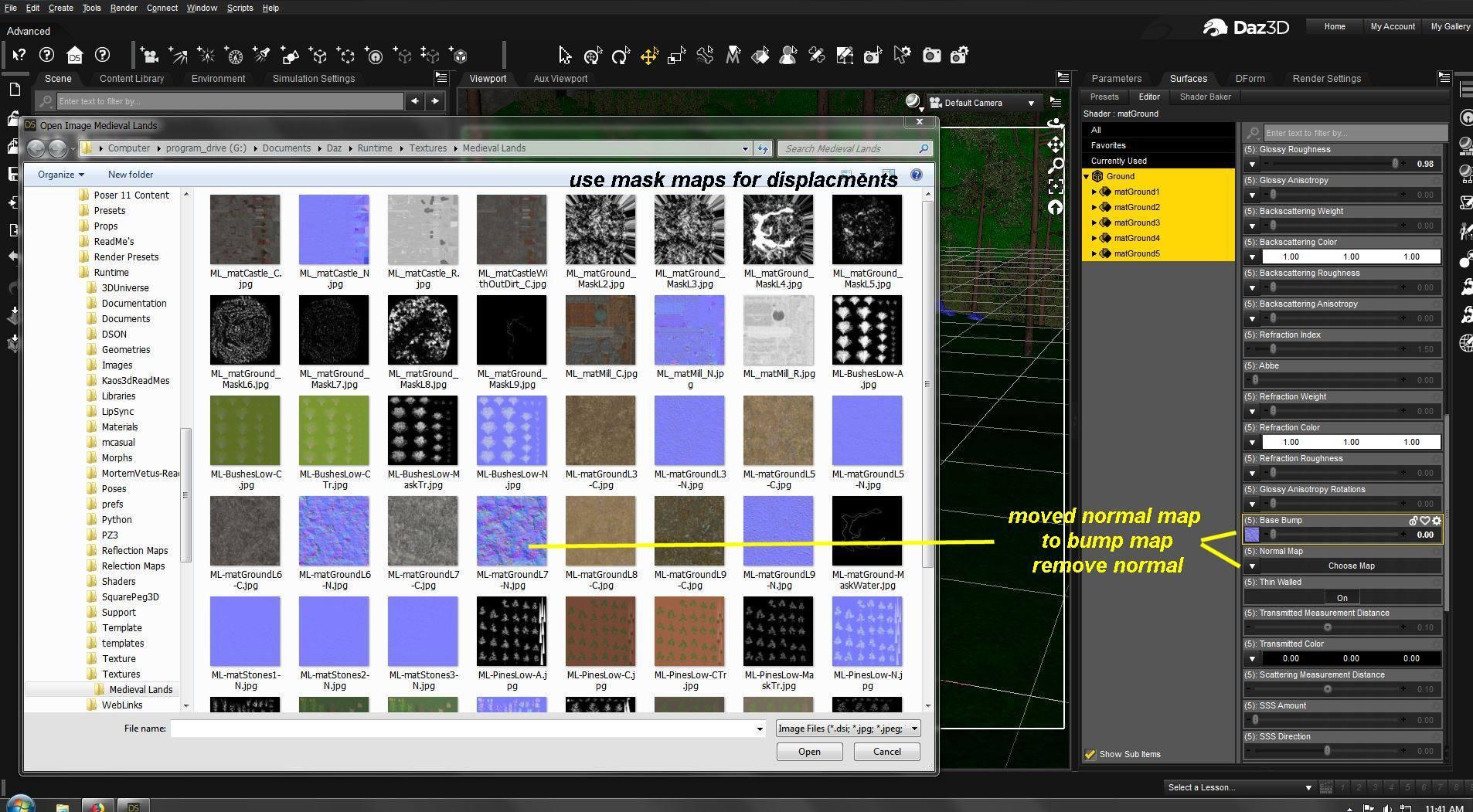Image resolution: width=1473 pixels, height=812 pixels.
Task: Click the Normal Map Choose Map button
Action: click(1350, 566)
